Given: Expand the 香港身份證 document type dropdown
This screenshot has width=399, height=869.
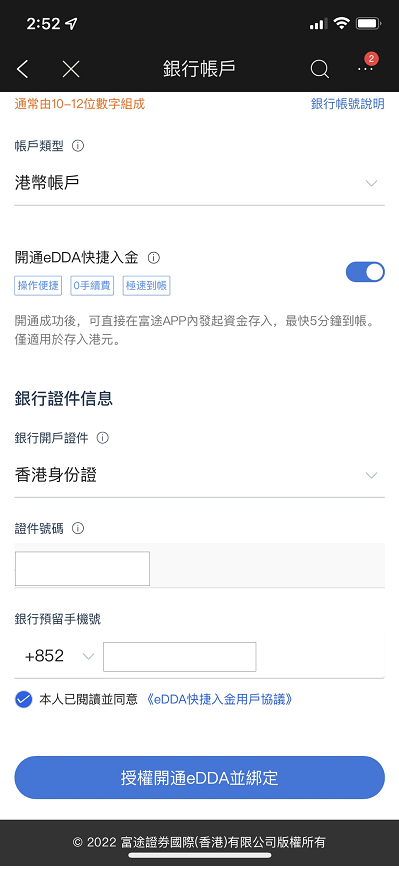Looking at the screenshot, I should click(x=200, y=476).
